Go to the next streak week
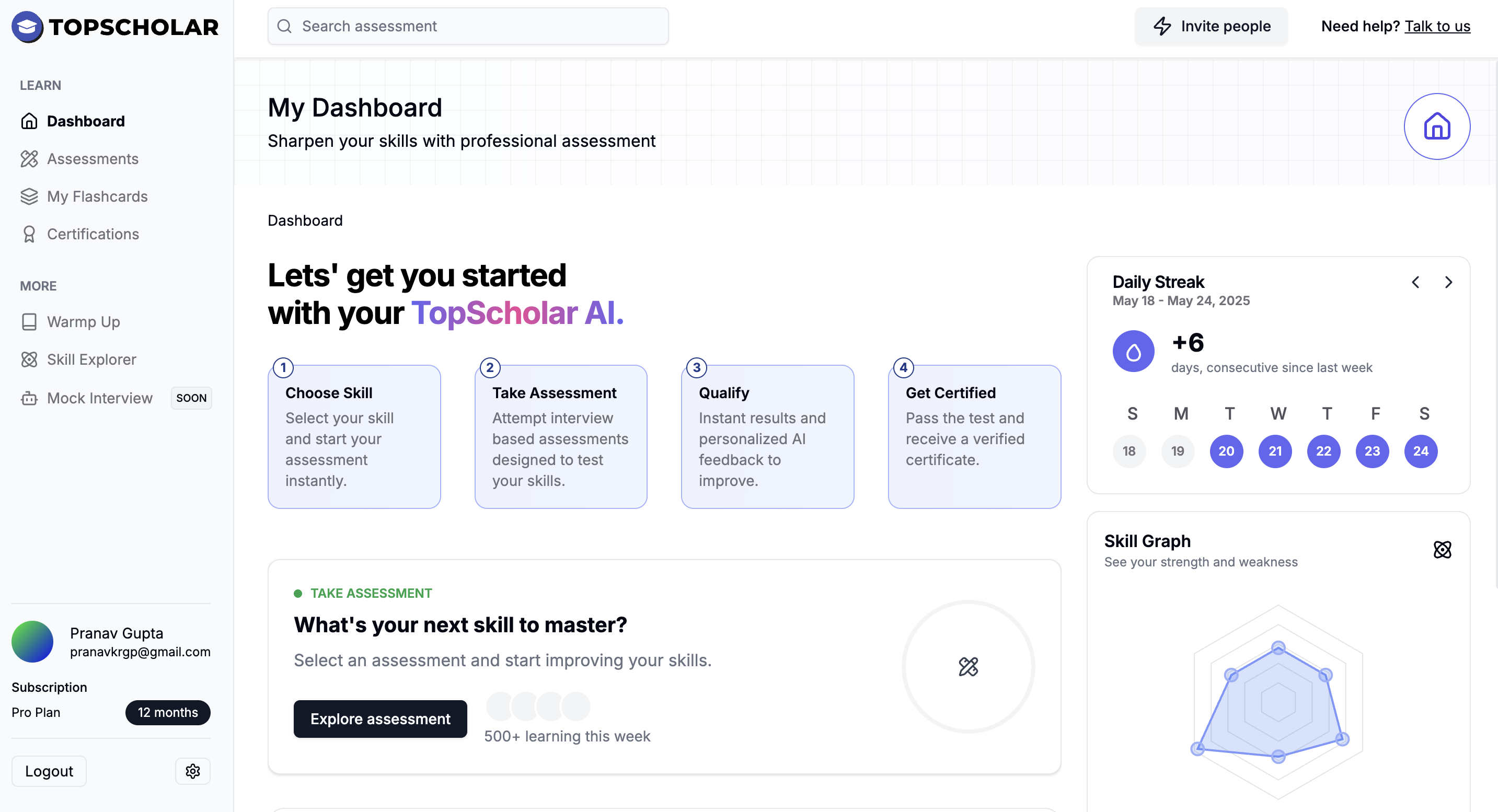 (1448, 282)
